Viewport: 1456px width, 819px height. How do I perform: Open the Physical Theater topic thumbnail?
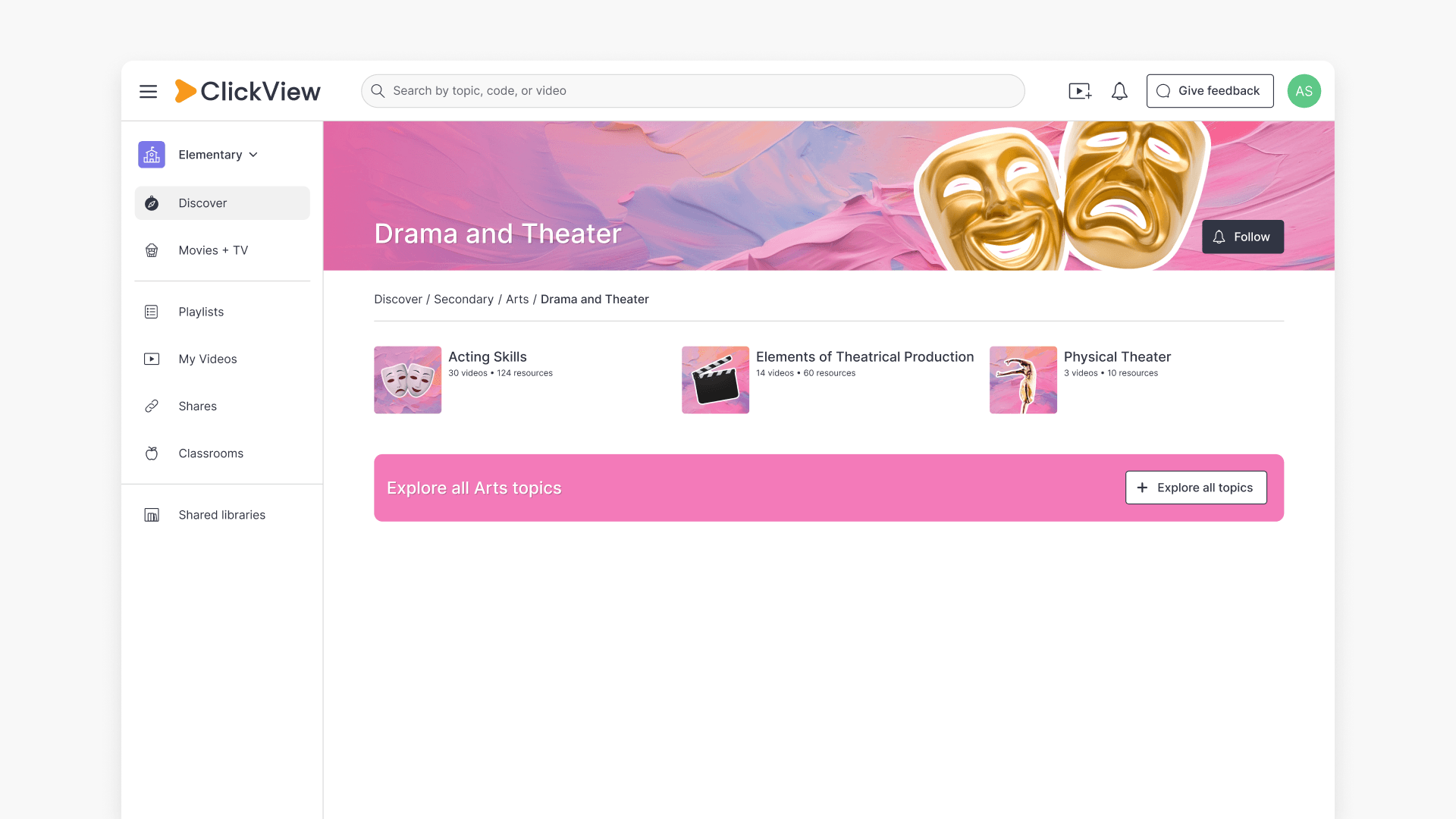(x=1023, y=380)
